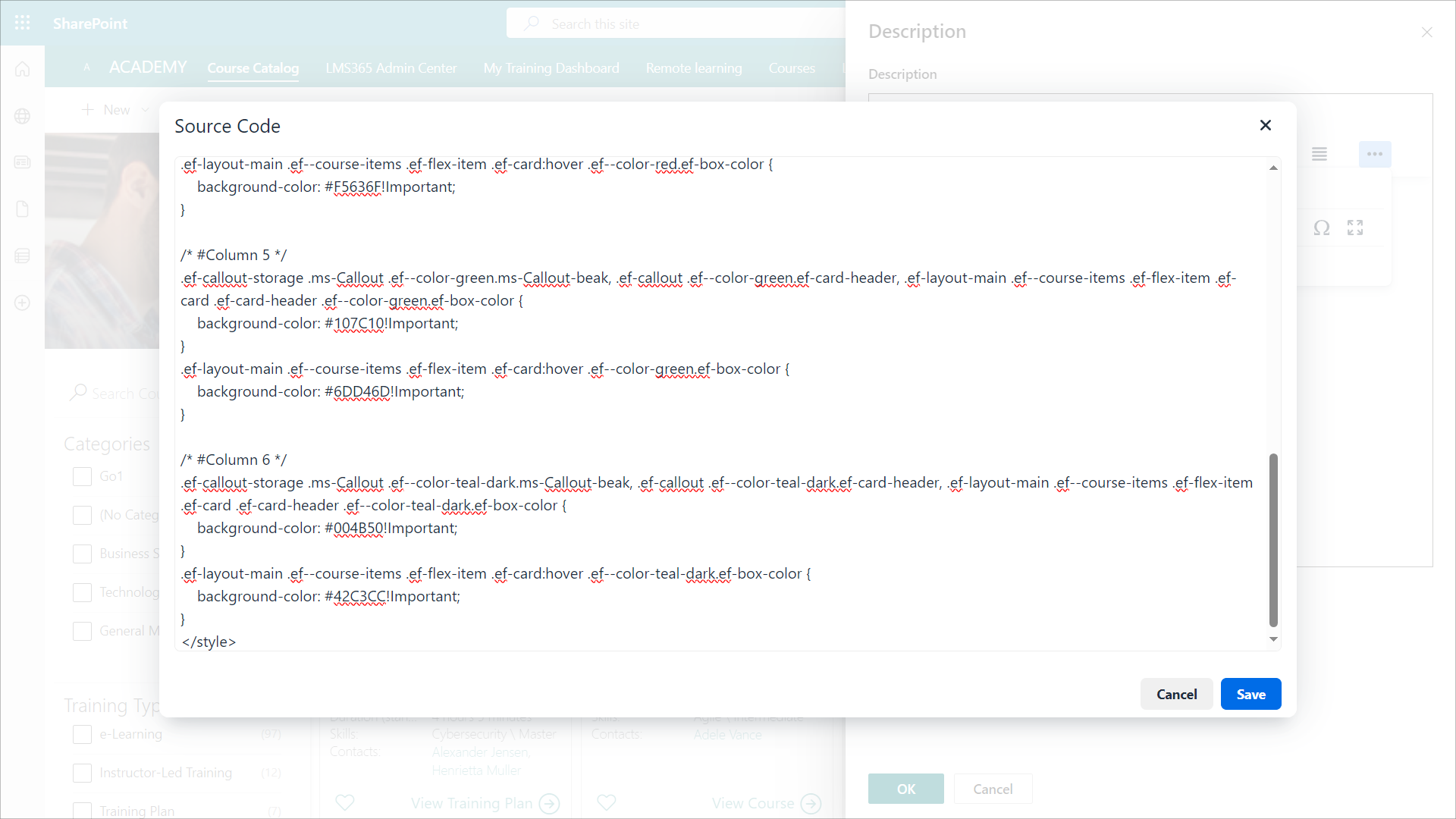
Task: Click the special character omega icon
Action: tap(1322, 227)
